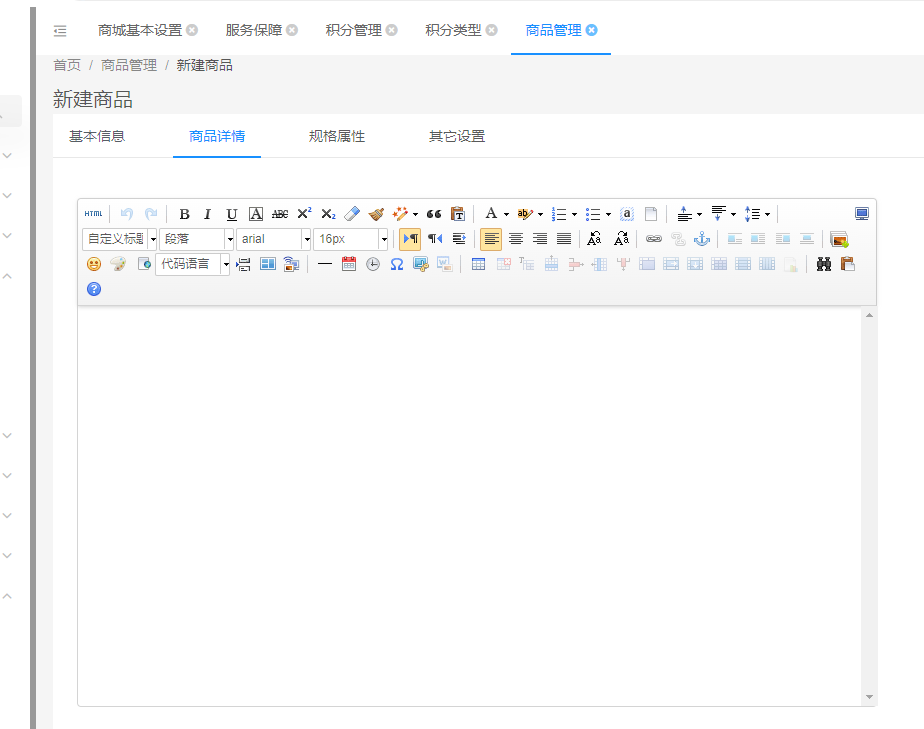Open the paragraph spacing after dropdown
Image resolution: width=924 pixels, height=729 pixels.
pos(733,215)
